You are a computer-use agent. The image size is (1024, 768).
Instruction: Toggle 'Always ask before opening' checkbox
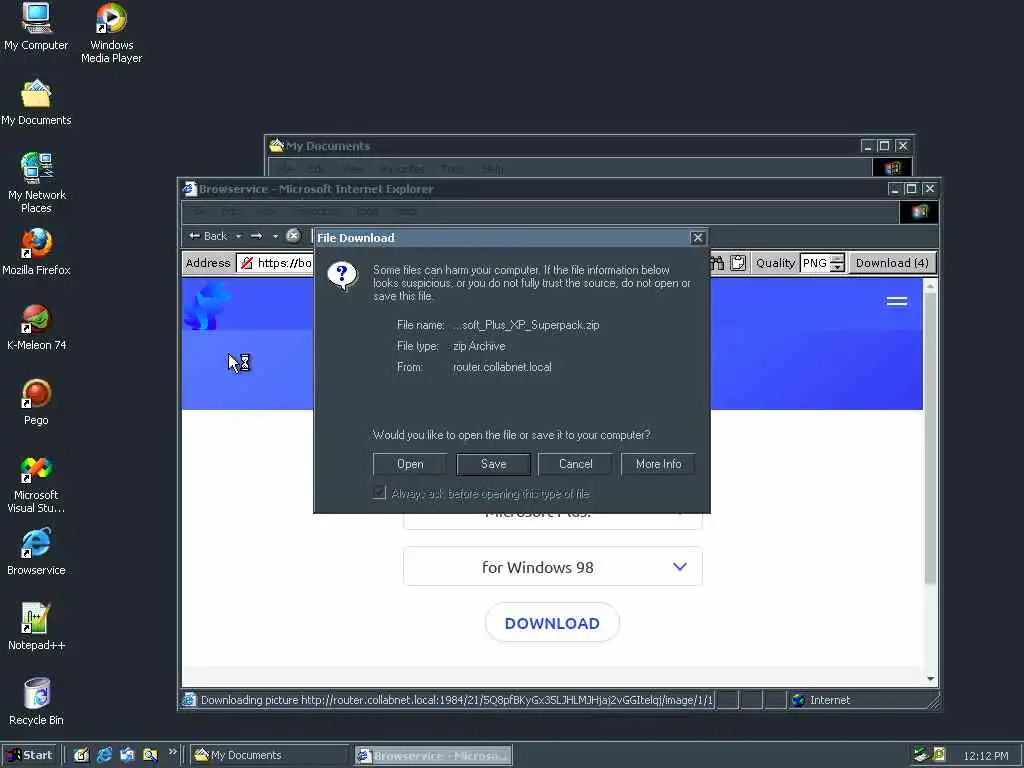[x=379, y=492]
